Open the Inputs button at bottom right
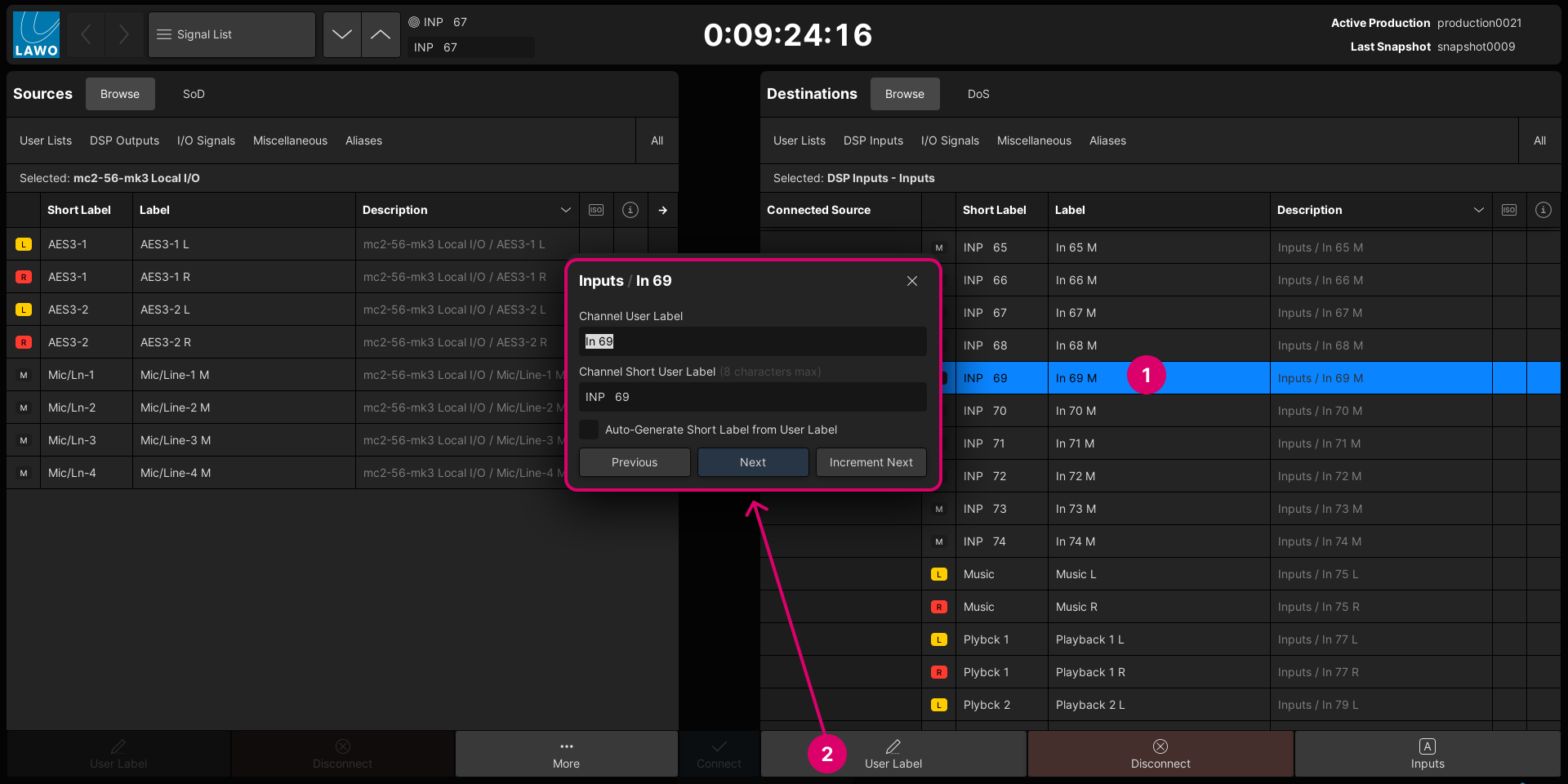This screenshot has height=784, width=1568. (x=1427, y=753)
